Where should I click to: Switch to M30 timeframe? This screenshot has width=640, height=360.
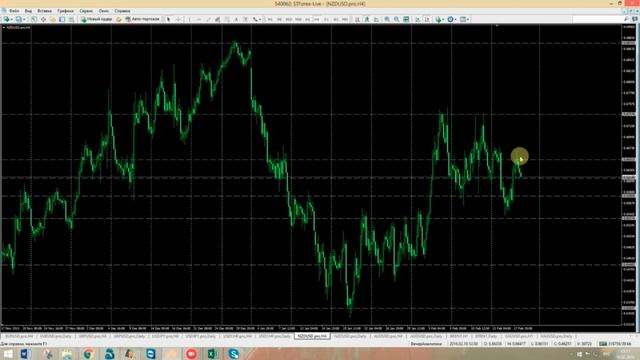[298, 19]
